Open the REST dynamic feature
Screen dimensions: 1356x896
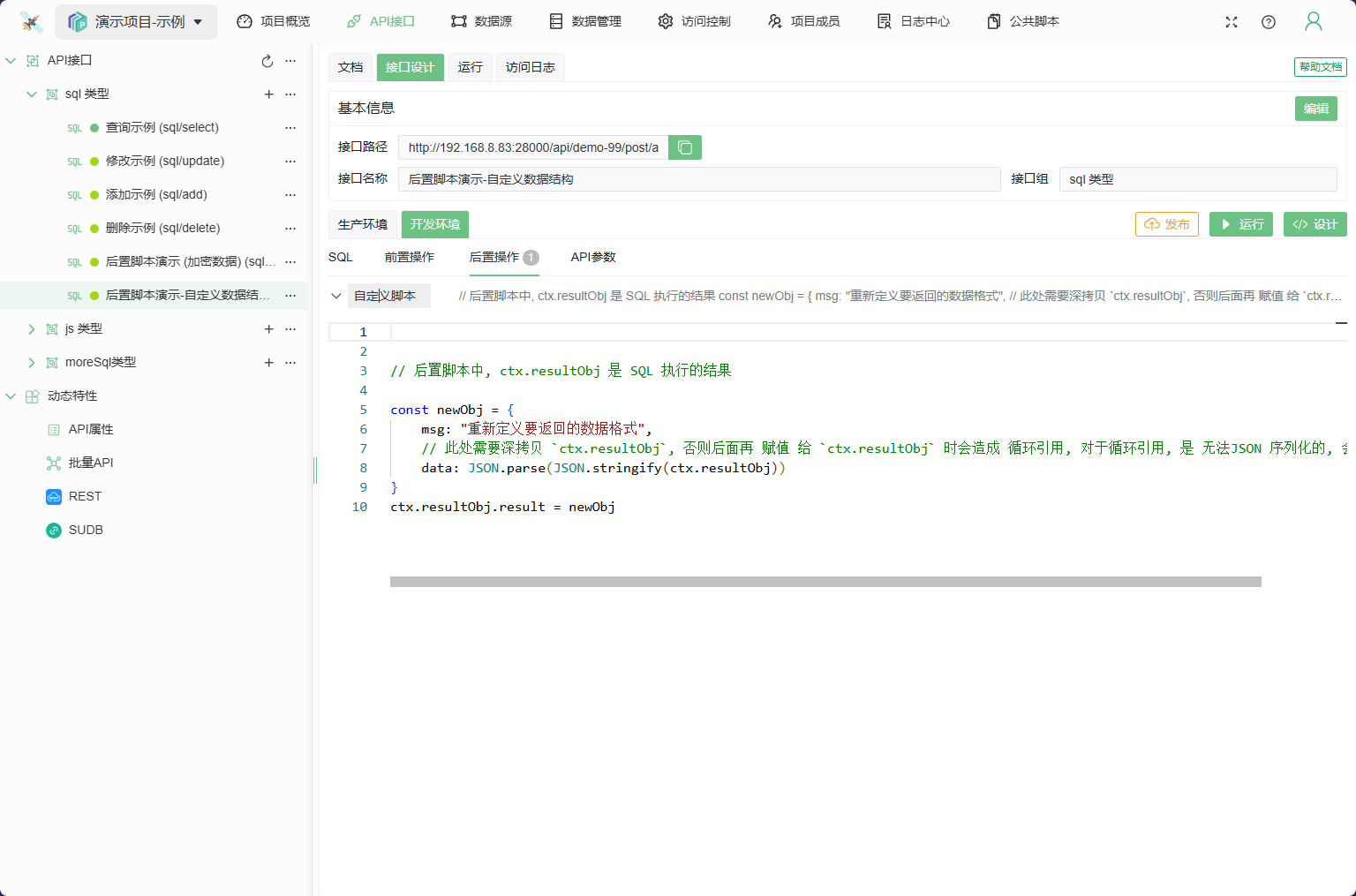[x=85, y=496]
